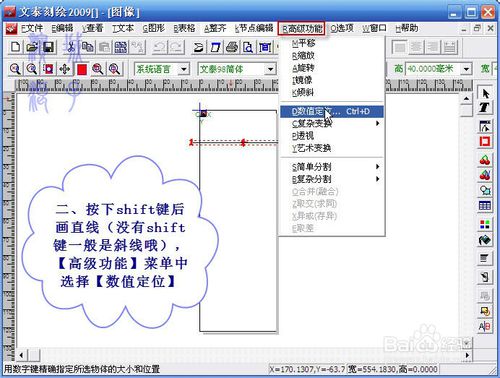
Task: Open the T文本 menu
Action: (123, 28)
